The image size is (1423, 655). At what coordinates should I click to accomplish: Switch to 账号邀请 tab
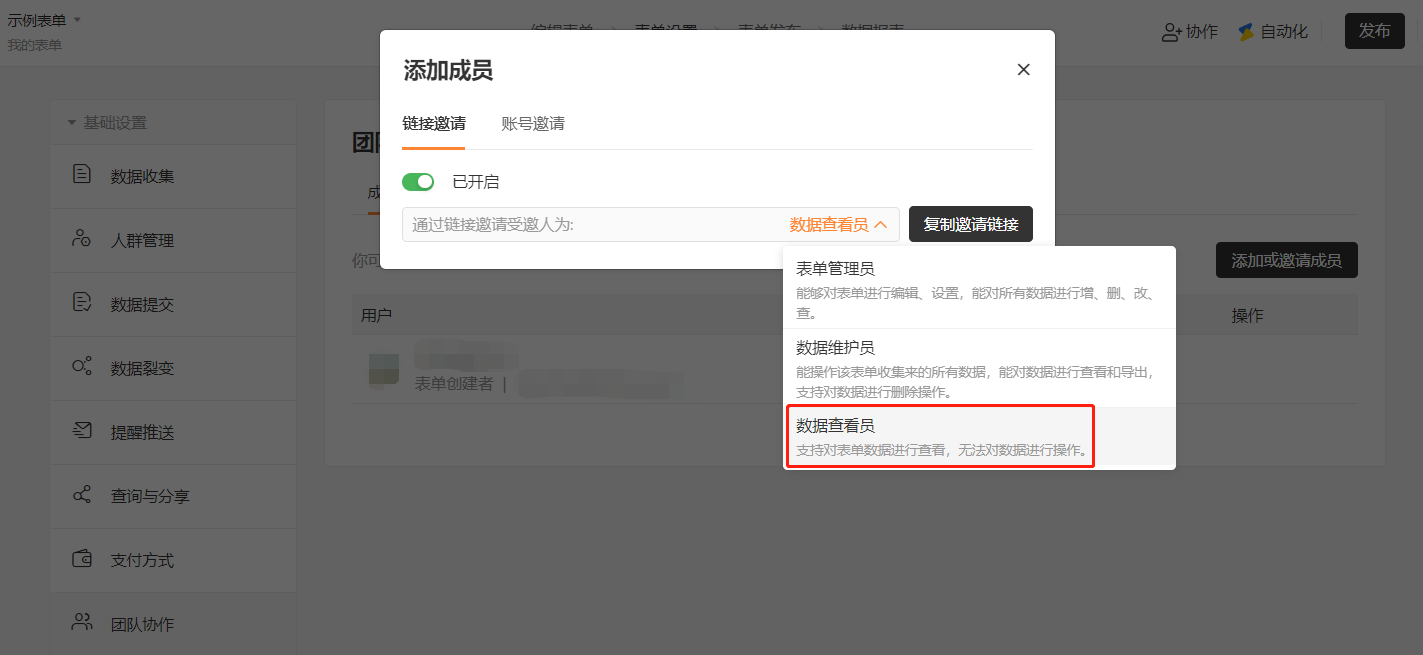coord(533,124)
